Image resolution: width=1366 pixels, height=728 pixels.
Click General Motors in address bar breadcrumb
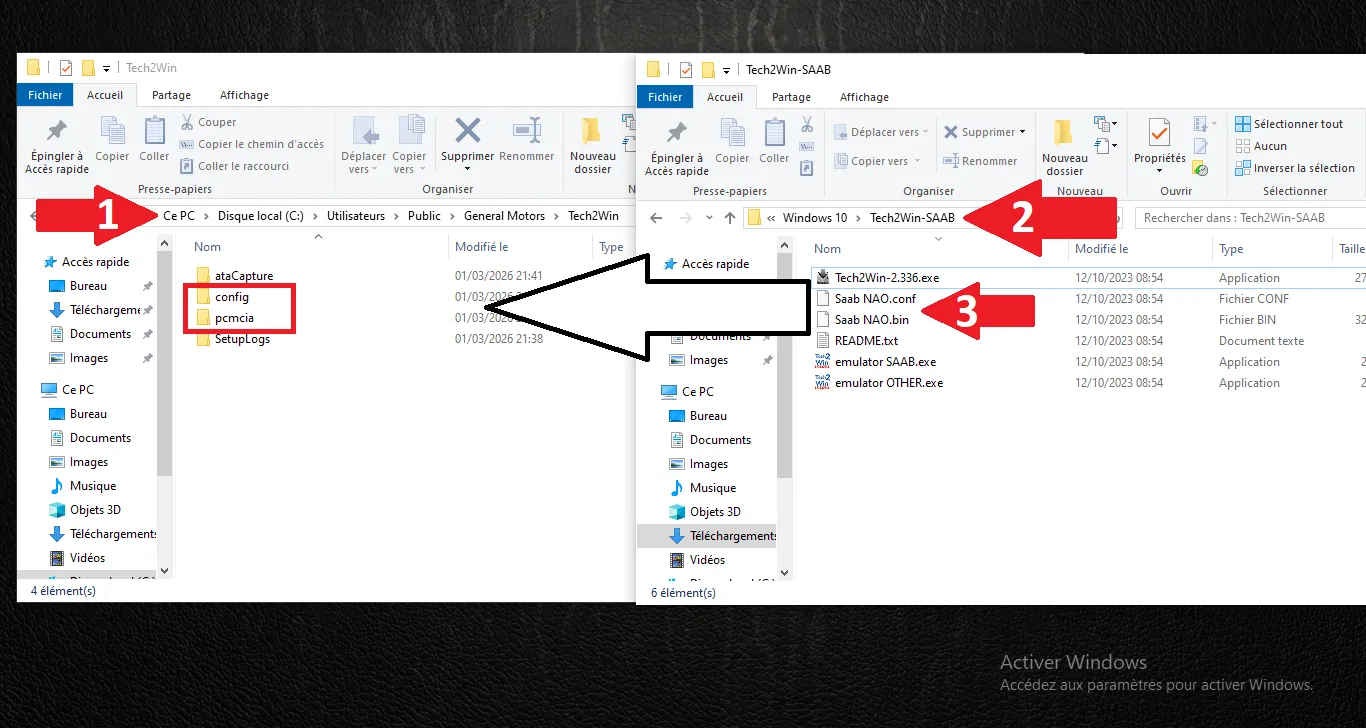504,216
